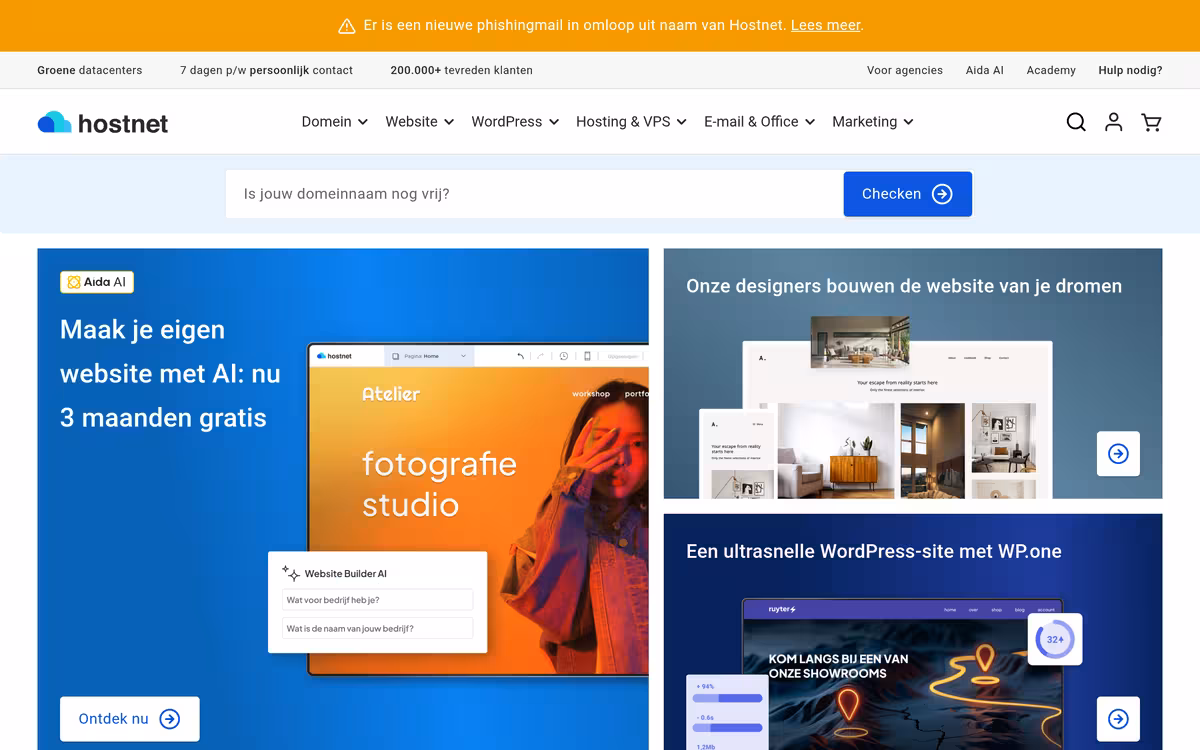
Task: Click the 7 dagen p/w persoonlijk contact text
Action: [266, 70]
